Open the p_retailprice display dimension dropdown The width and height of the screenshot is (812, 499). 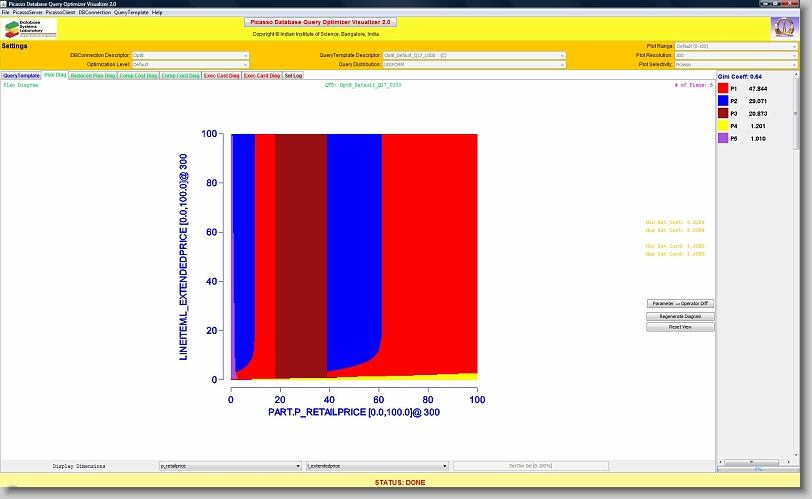pos(230,466)
